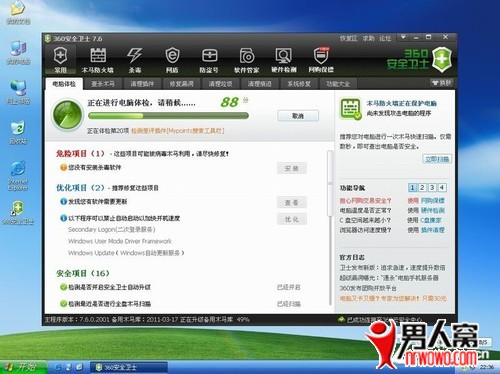Switch to the 查杀木马 tab

(x=103, y=84)
